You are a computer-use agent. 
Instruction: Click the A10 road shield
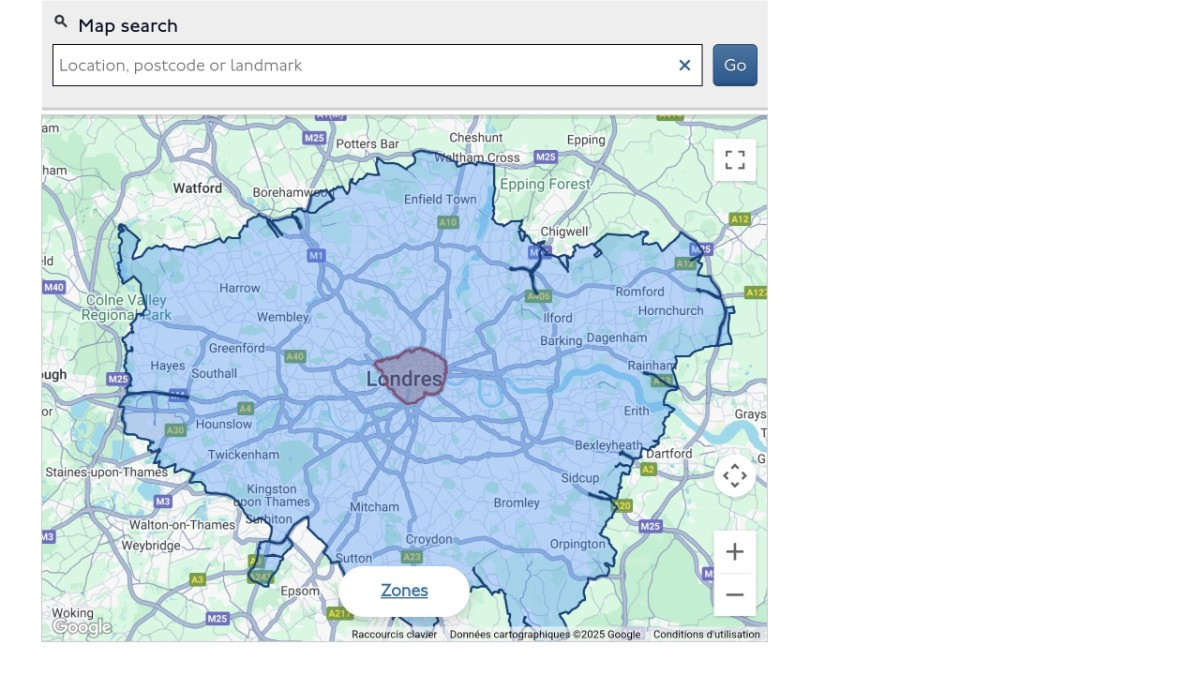(448, 222)
